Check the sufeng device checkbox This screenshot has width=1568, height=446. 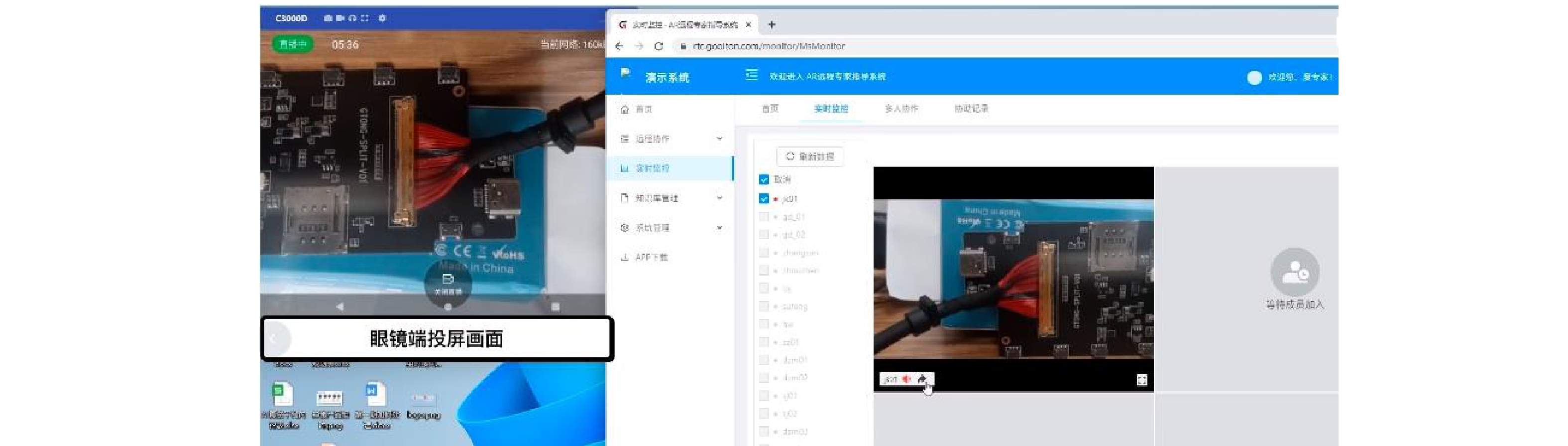click(764, 306)
